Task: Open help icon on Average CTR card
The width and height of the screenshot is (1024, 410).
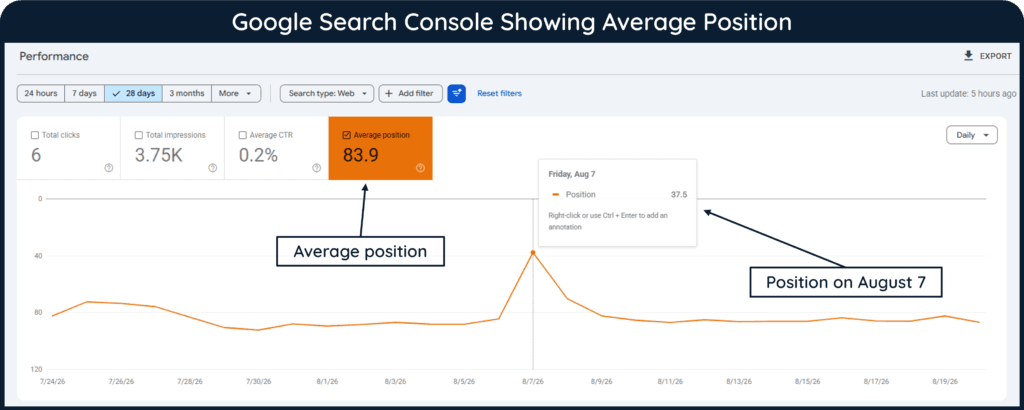Action: (316, 168)
